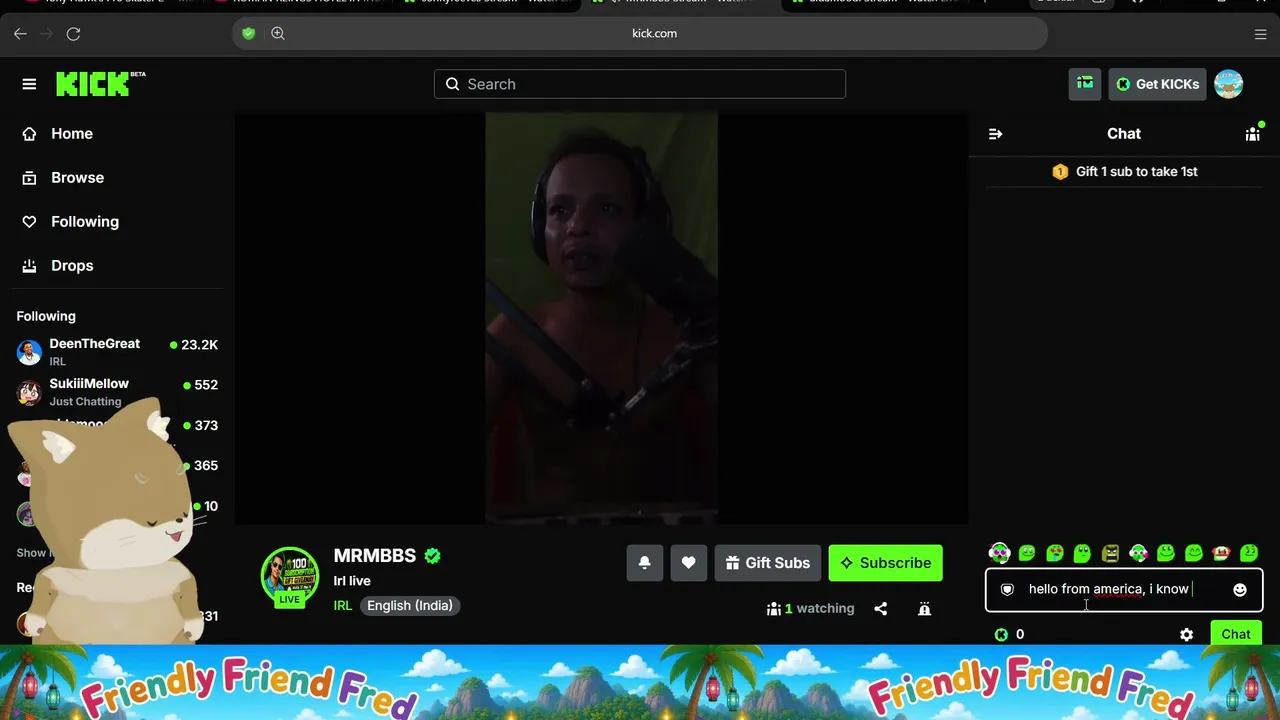
Task: Share the stream via share icon
Action: click(x=881, y=608)
